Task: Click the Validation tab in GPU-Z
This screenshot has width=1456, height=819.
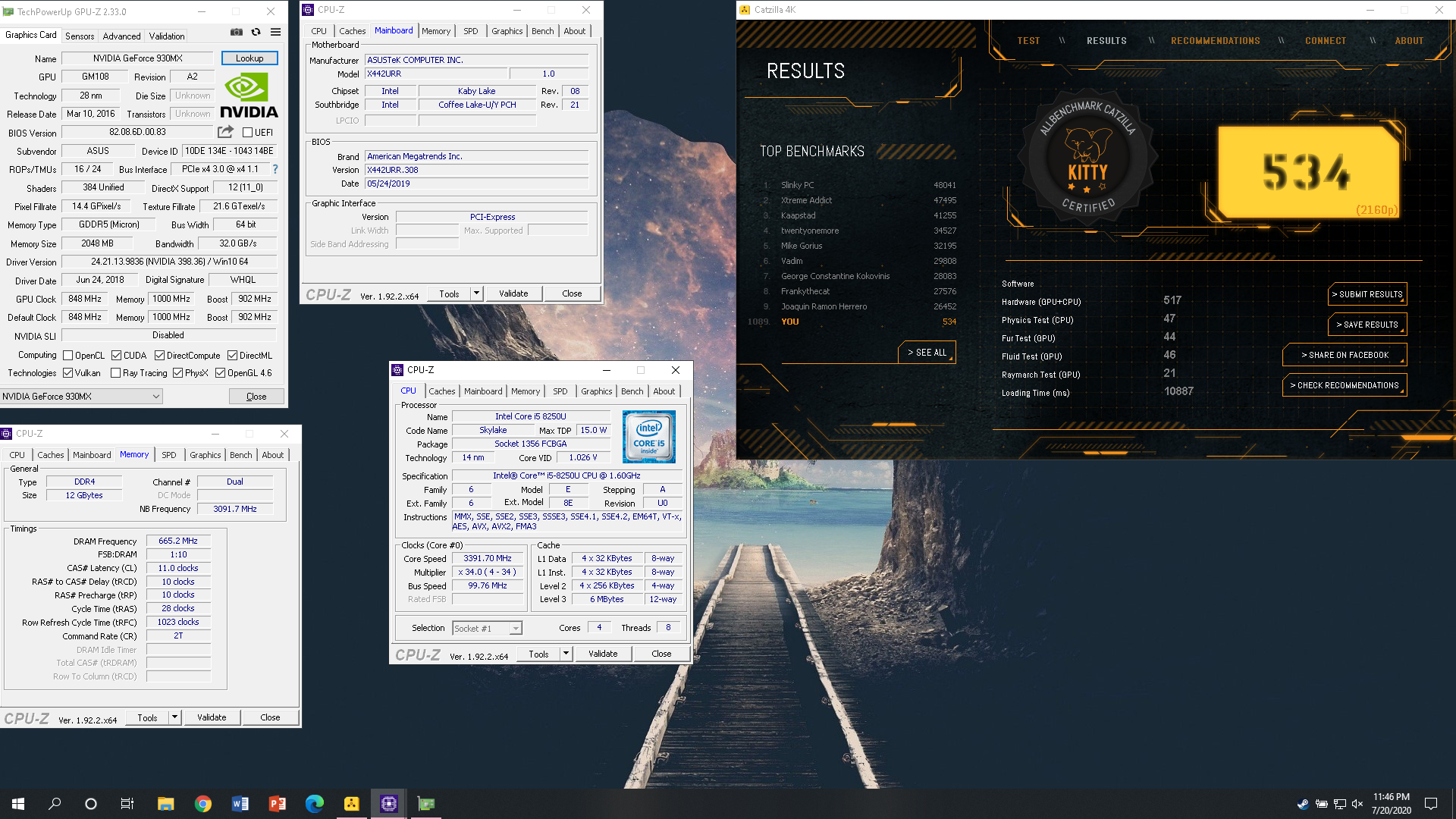Action: point(166,36)
